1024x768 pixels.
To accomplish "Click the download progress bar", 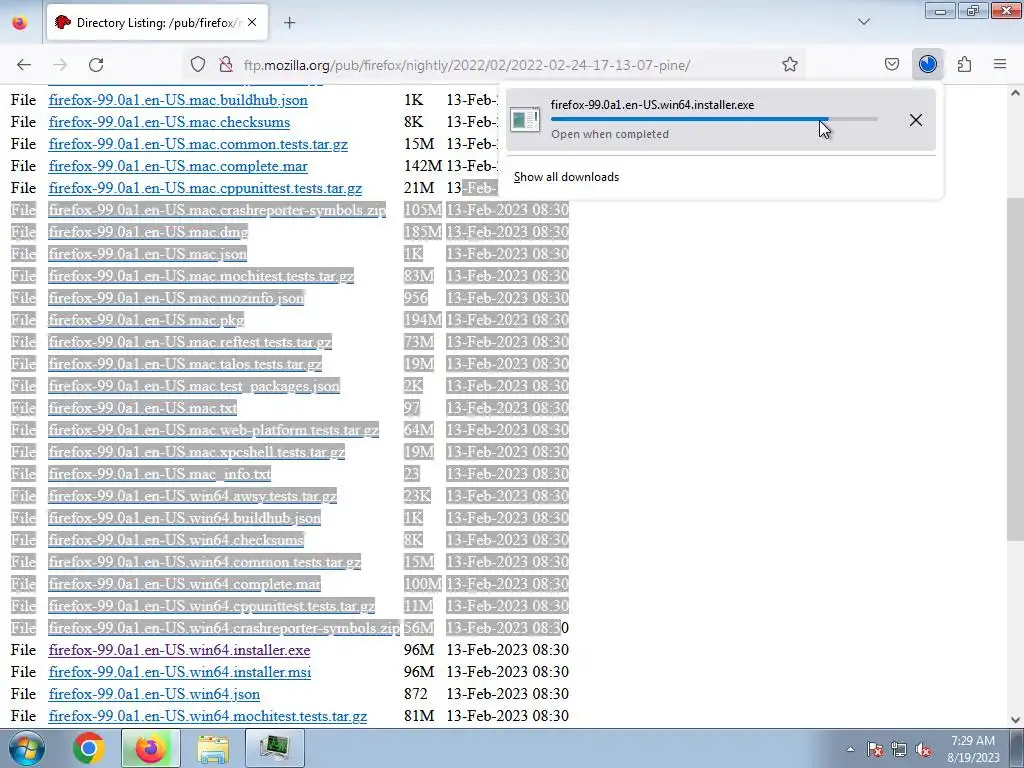I will 714,119.
